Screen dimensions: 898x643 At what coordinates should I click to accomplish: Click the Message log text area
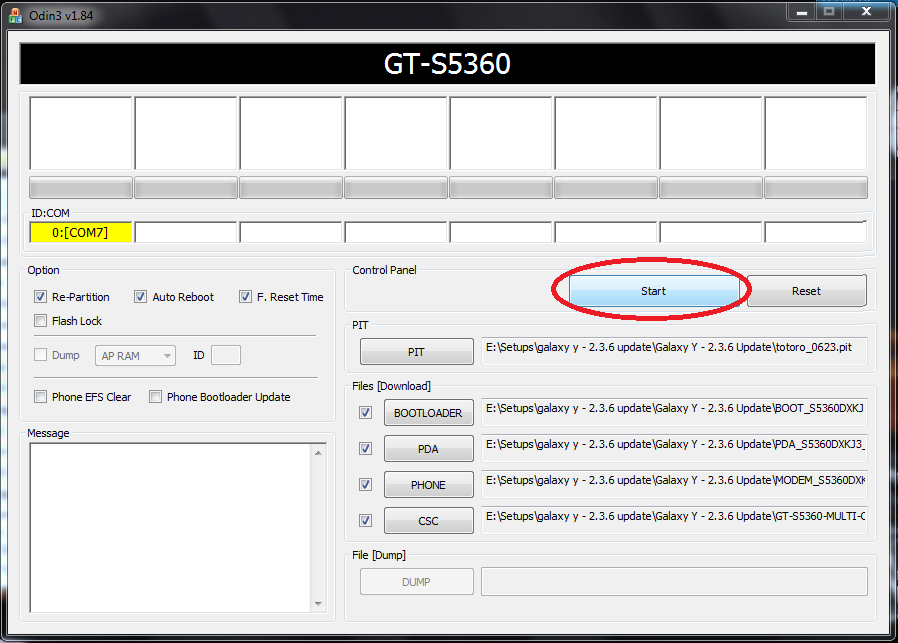point(170,527)
